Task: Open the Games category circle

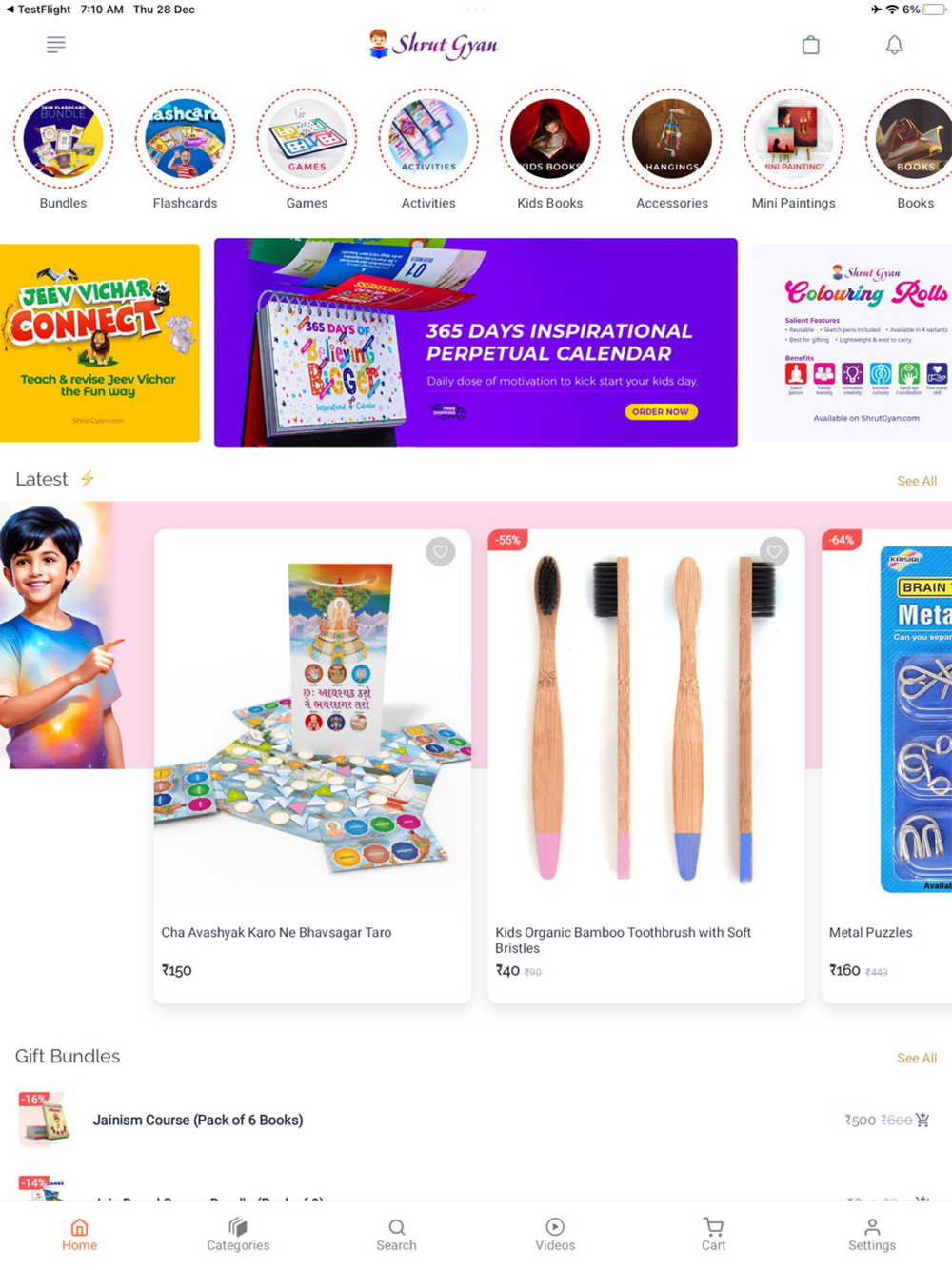Action: (307, 139)
